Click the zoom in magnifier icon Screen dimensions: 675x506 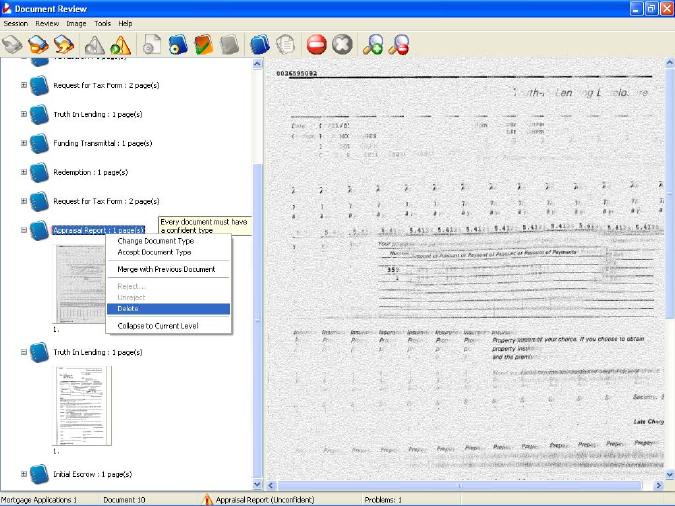pos(374,44)
